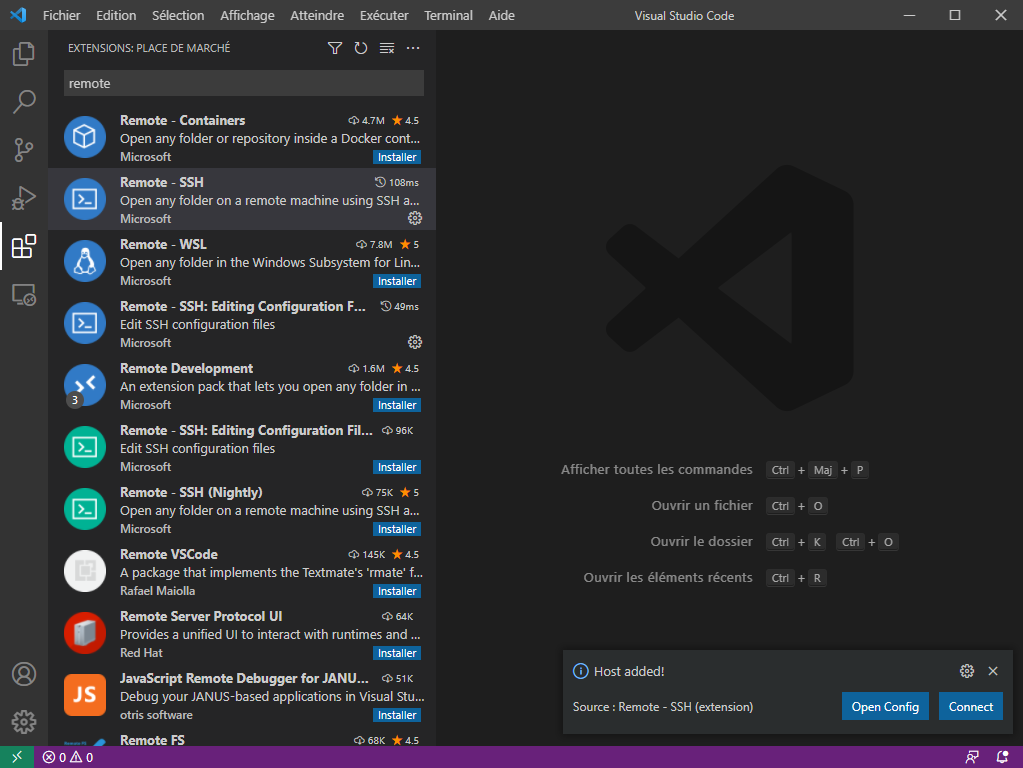This screenshot has width=1023, height=768.
Task: Click Connect in the Host added notification
Action: tap(970, 706)
